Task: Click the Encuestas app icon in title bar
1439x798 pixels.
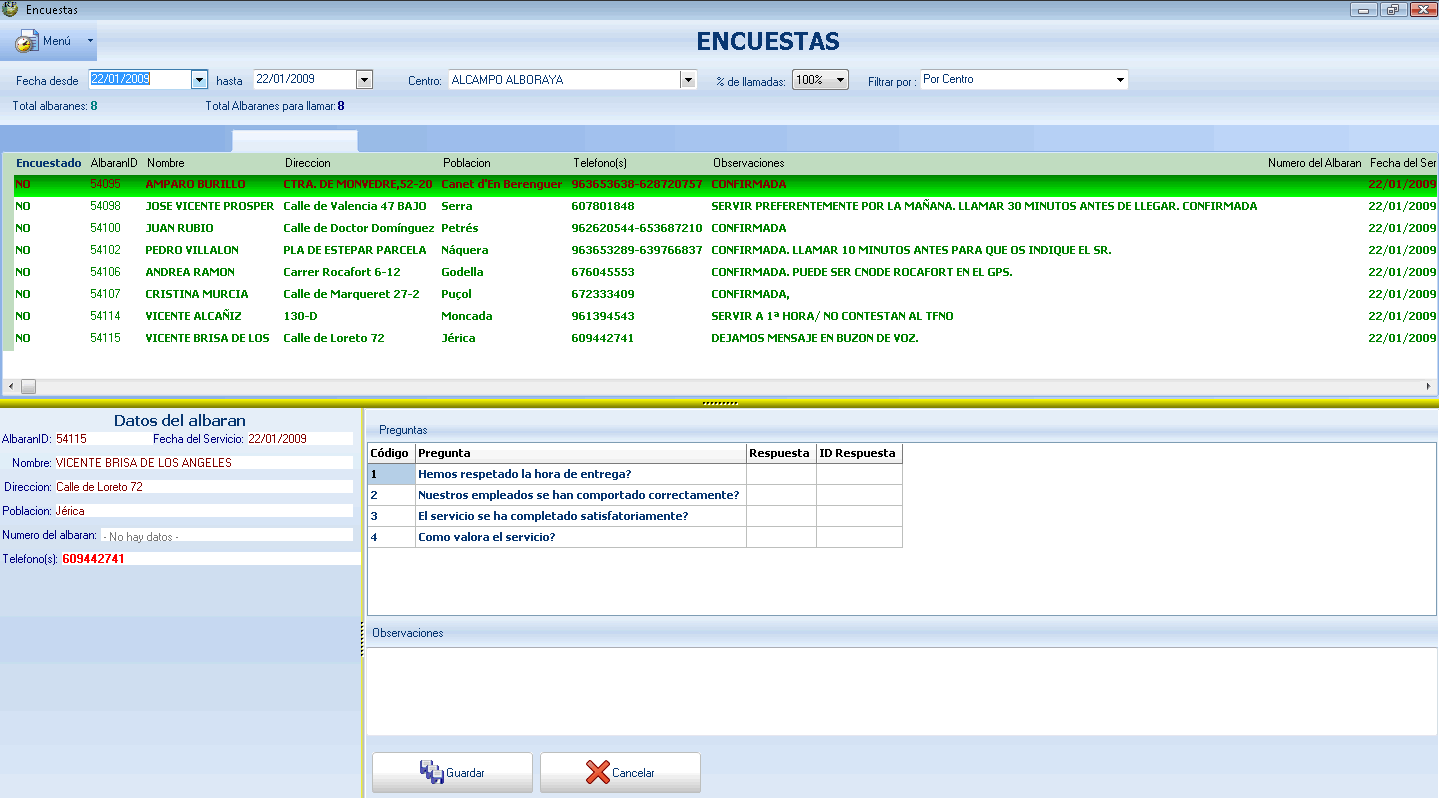Action: pyautogui.click(x=11, y=9)
